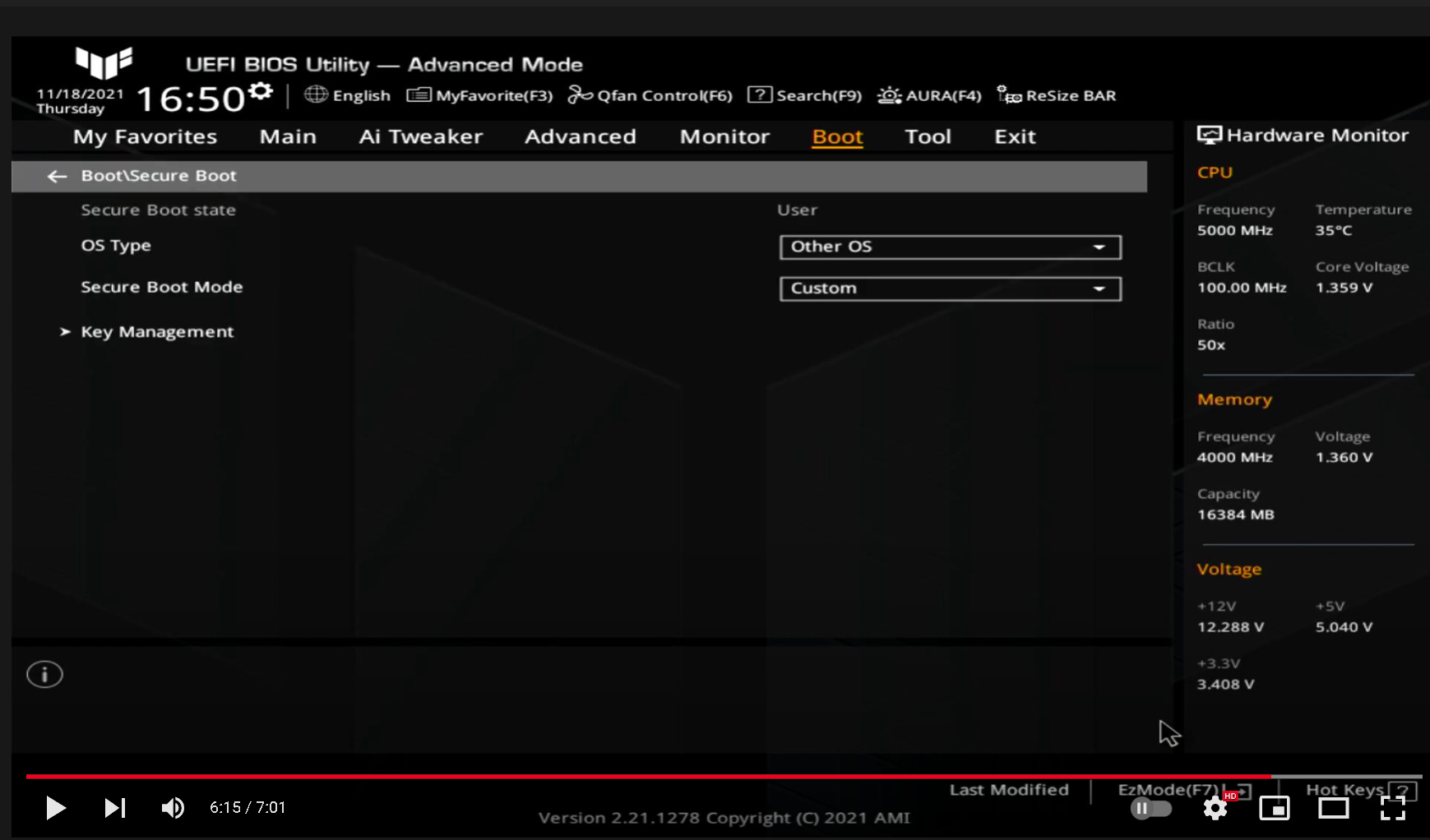This screenshot has height=840, width=1430.
Task: Open the Advanced tab
Action: point(581,136)
